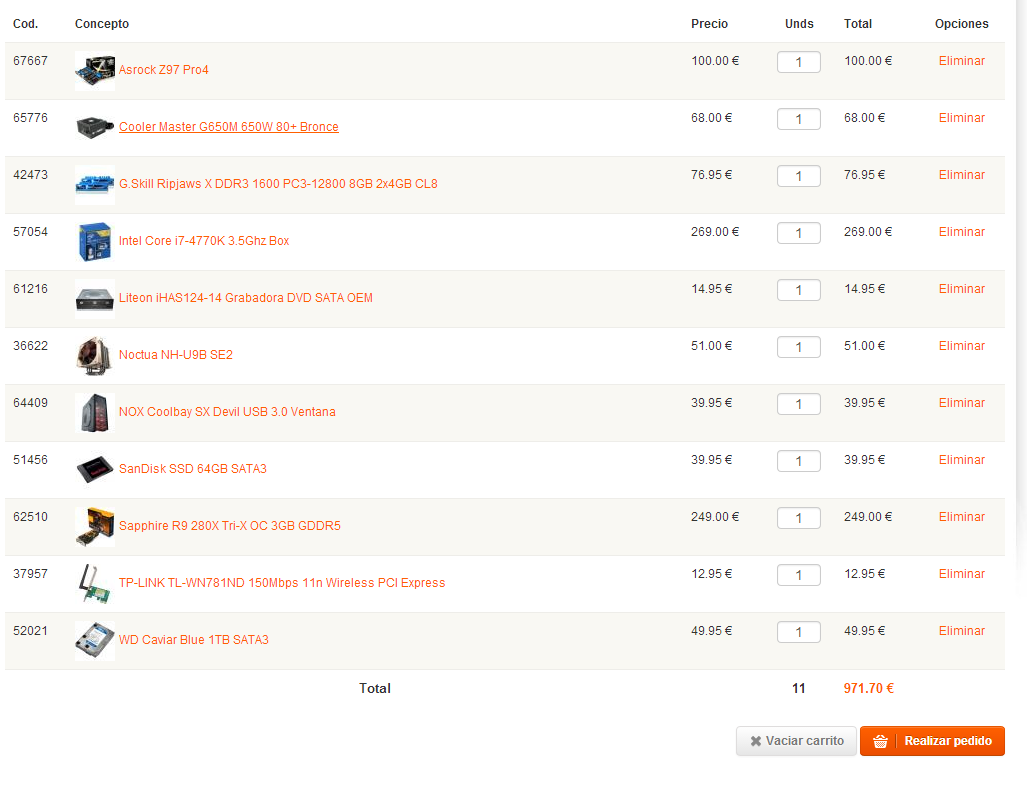The width and height of the screenshot is (1027, 785).
Task: Open the TP-LINK TL-WN781ND wireless link
Action: [x=282, y=582]
